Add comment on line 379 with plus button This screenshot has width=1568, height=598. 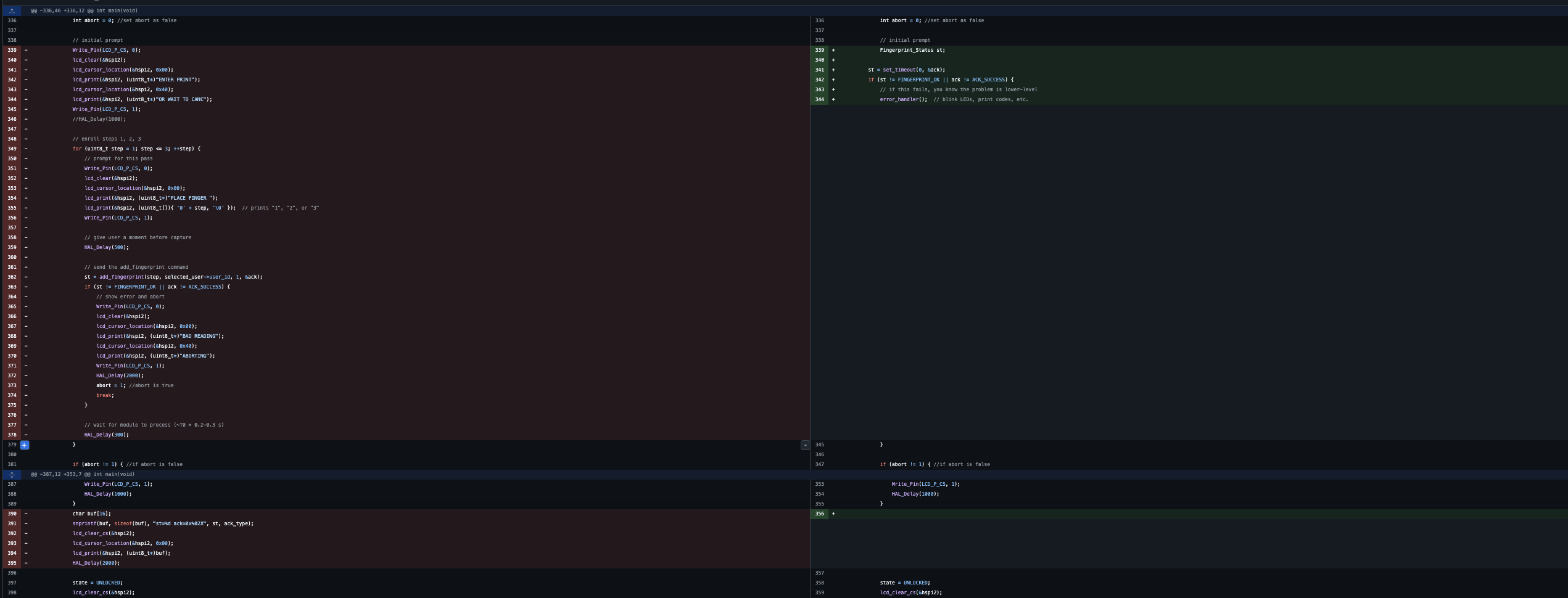click(x=25, y=444)
